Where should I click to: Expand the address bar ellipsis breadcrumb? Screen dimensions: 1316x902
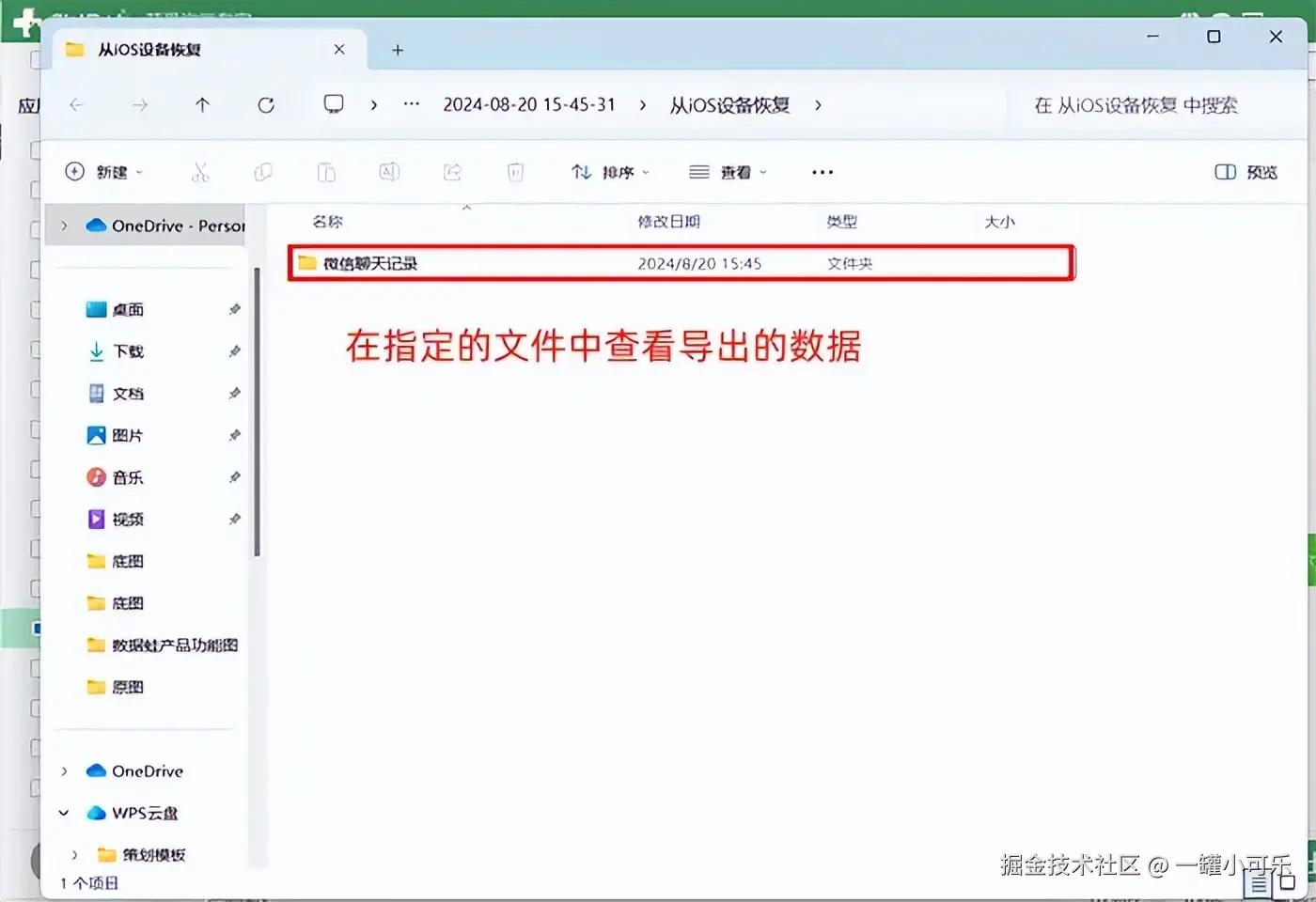click(x=412, y=104)
